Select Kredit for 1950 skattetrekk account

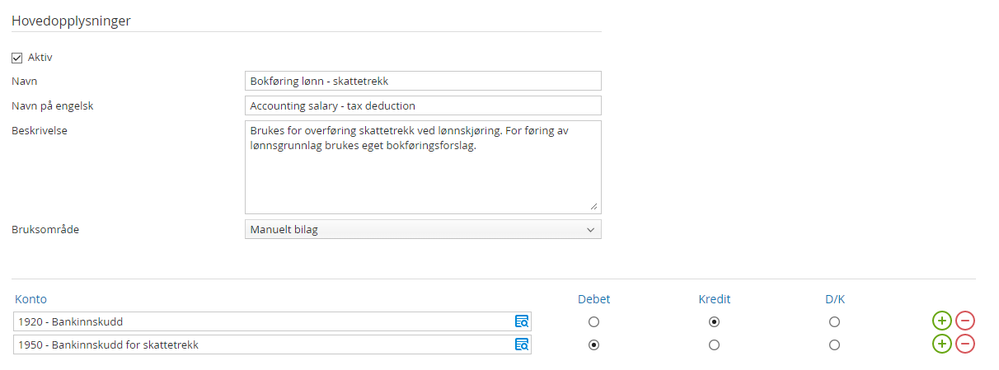[x=714, y=345]
